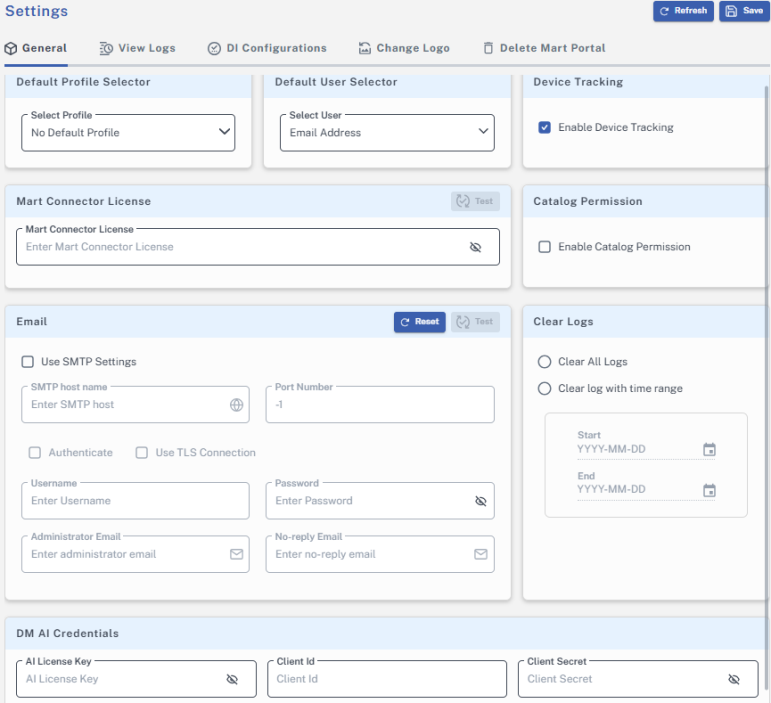Unhide the AI License Key value

[232, 679]
